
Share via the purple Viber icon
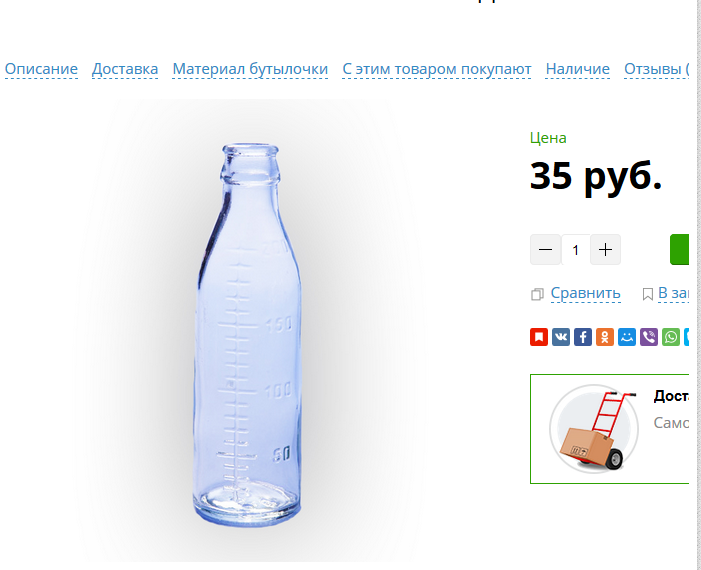(649, 337)
